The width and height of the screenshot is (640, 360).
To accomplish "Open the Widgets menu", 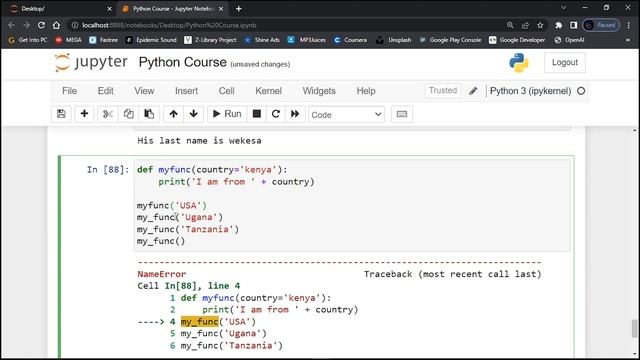I will [x=319, y=91].
